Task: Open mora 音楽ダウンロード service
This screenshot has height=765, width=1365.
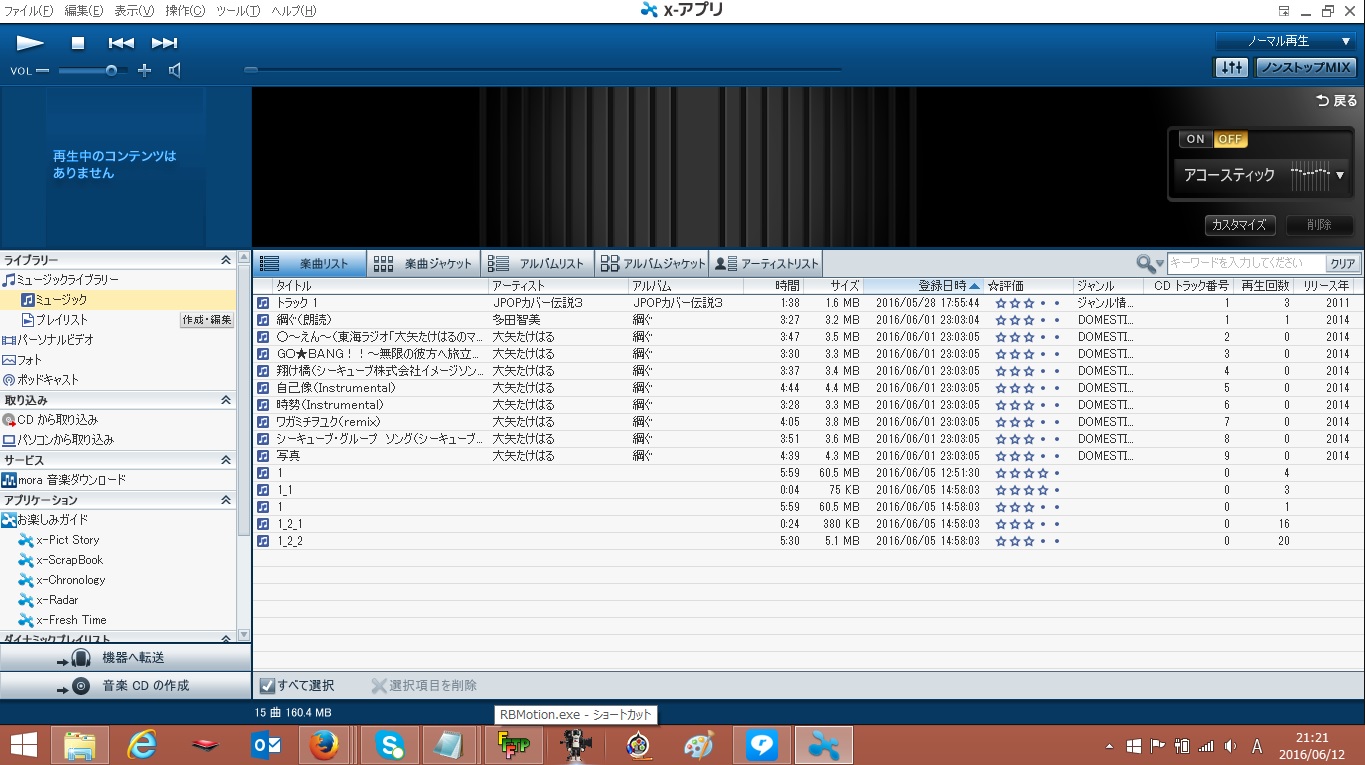Action: (71, 480)
